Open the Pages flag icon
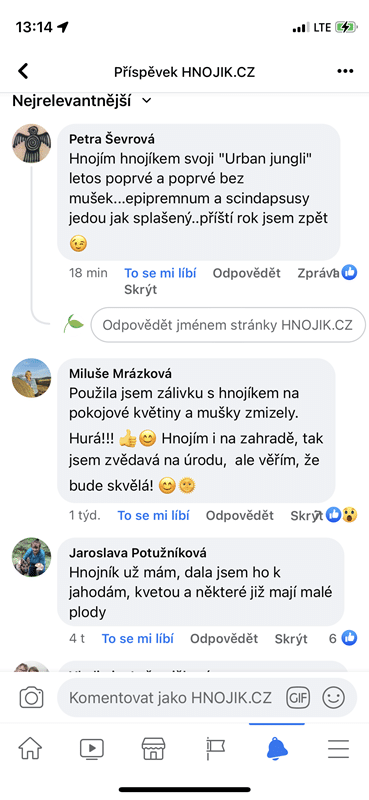This screenshot has height=800, width=369. coord(215,748)
